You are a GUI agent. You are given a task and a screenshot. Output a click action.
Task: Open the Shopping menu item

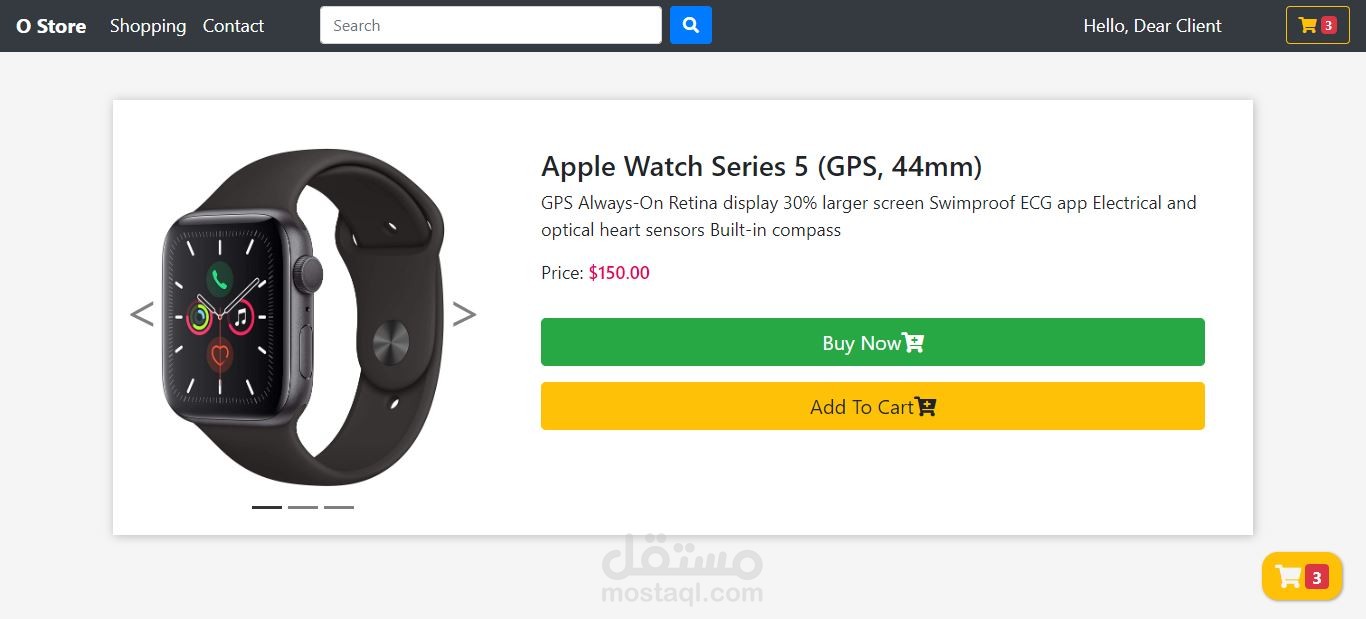tap(148, 26)
